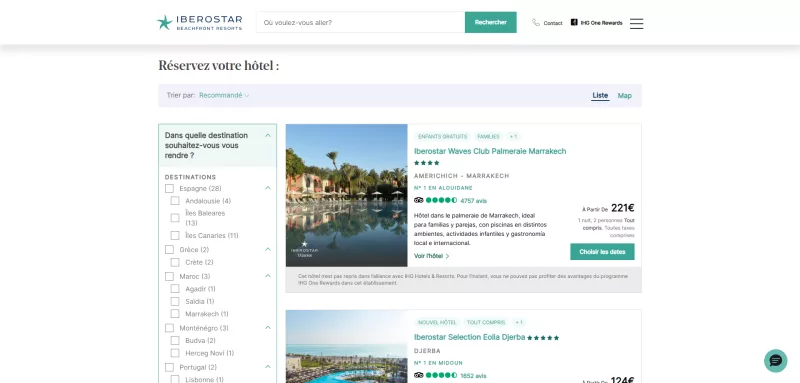Open the Eolia Djerba resort photo
This screenshot has height=383, width=800.
(x=346, y=347)
